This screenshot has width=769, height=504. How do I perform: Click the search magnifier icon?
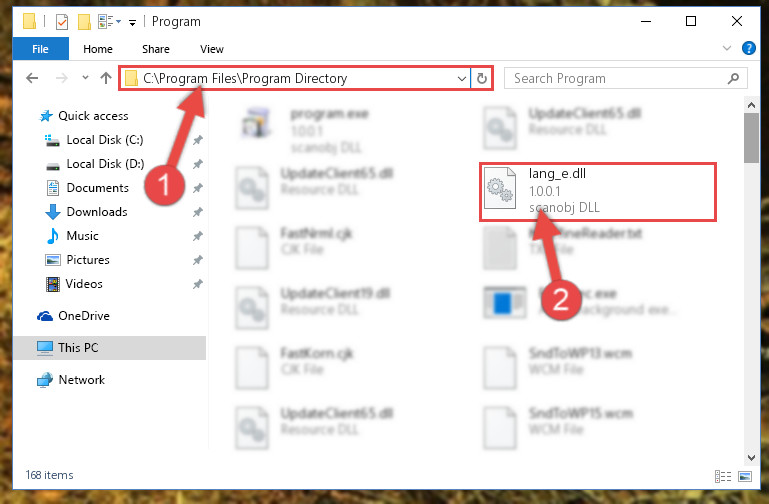click(x=733, y=78)
